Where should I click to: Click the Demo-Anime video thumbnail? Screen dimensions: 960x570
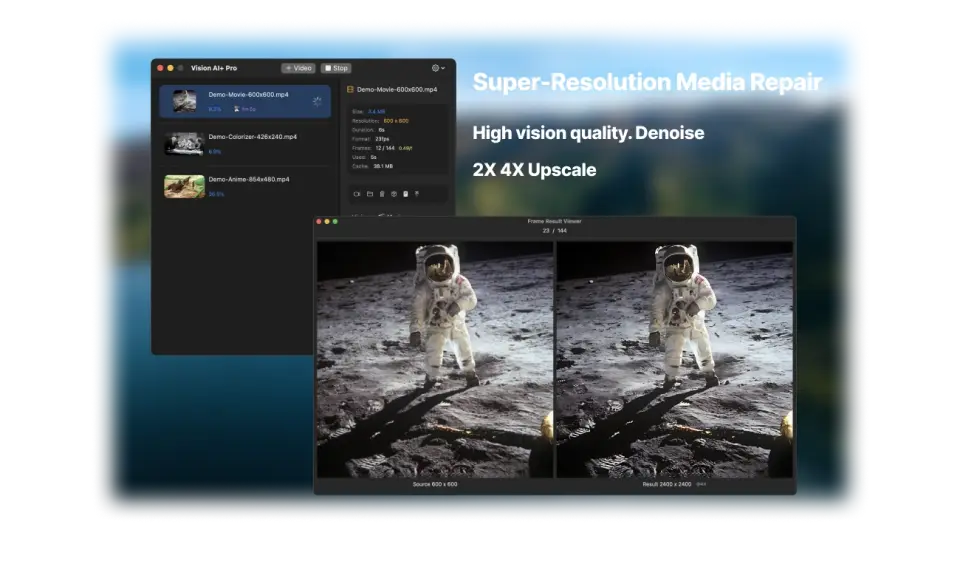pos(184,186)
